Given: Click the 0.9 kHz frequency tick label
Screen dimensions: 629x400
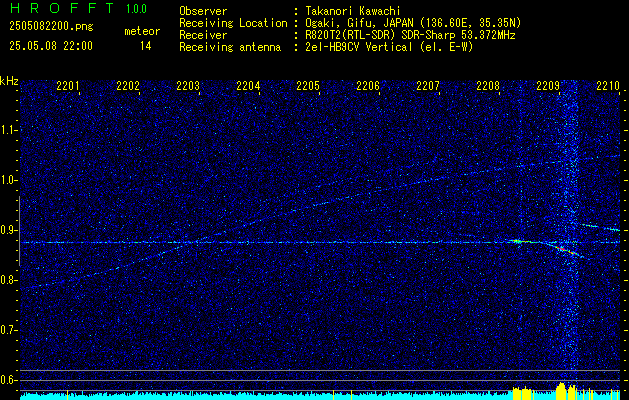Looking at the screenshot, I should (8, 230).
